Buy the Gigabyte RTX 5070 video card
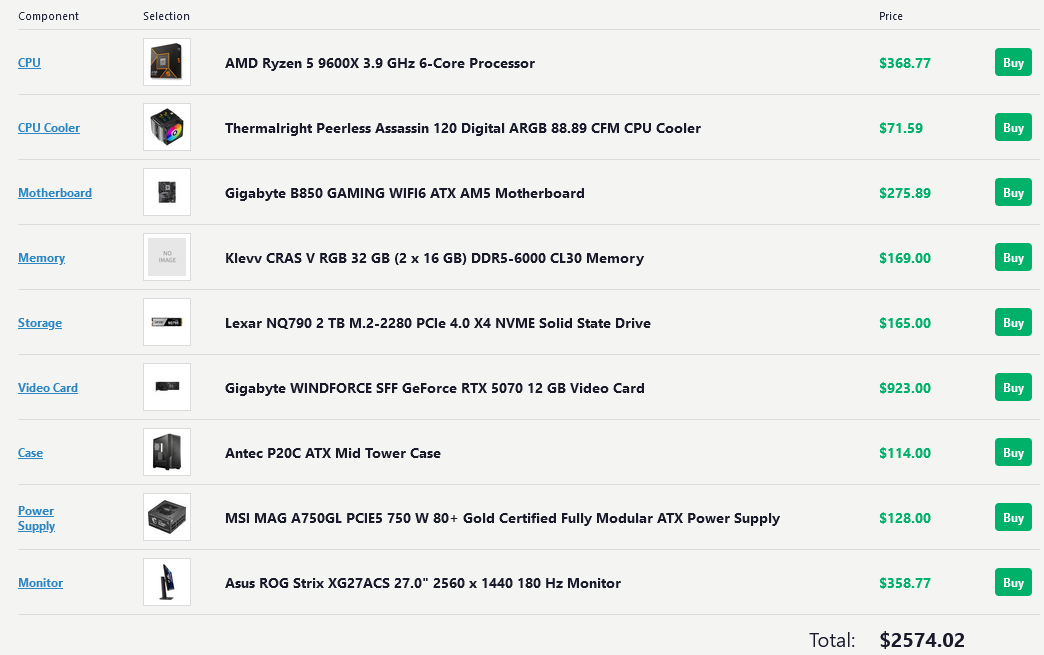The image size is (1044, 655). coord(1013,387)
